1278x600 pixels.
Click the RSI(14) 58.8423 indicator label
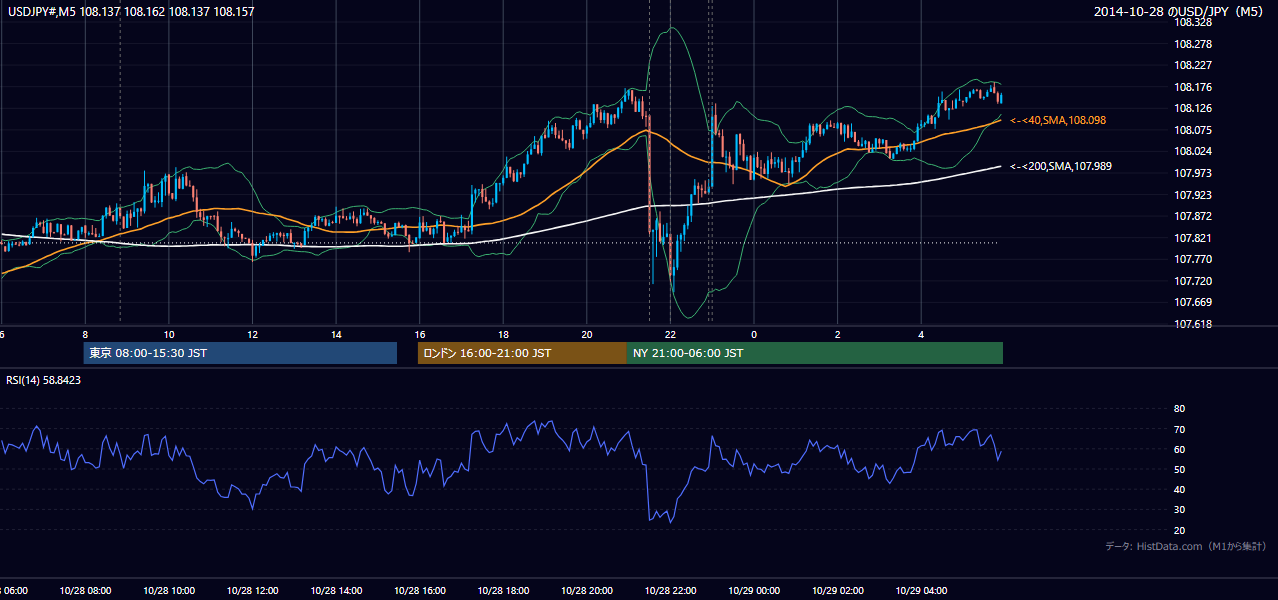44,380
